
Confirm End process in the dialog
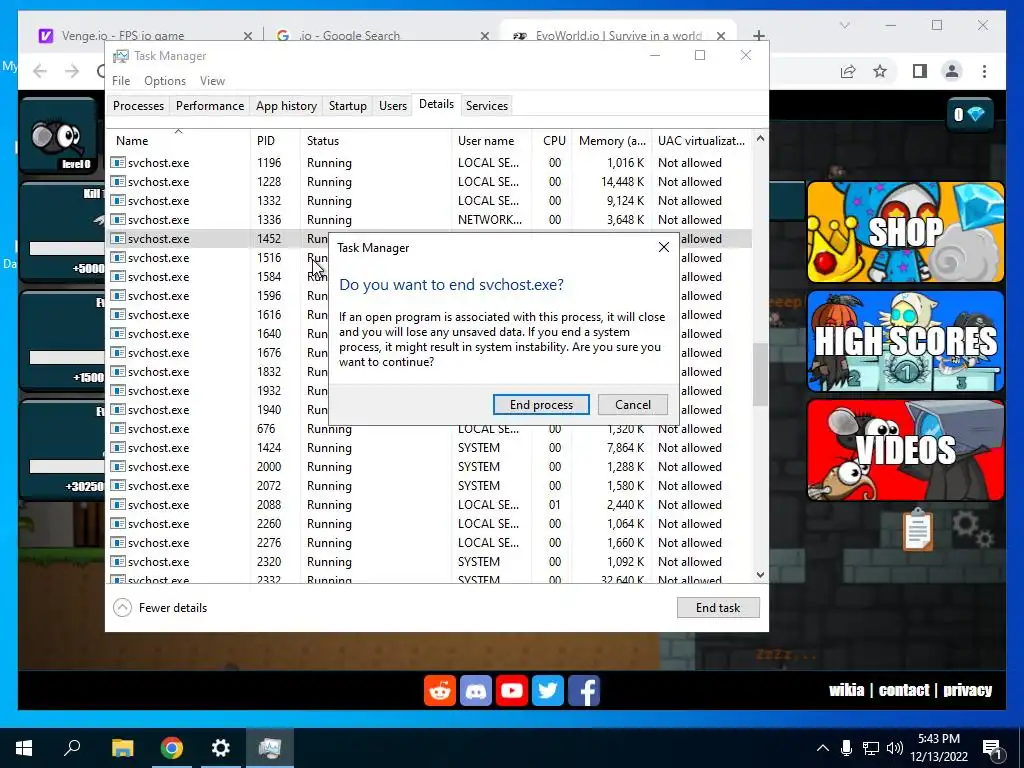[541, 404]
